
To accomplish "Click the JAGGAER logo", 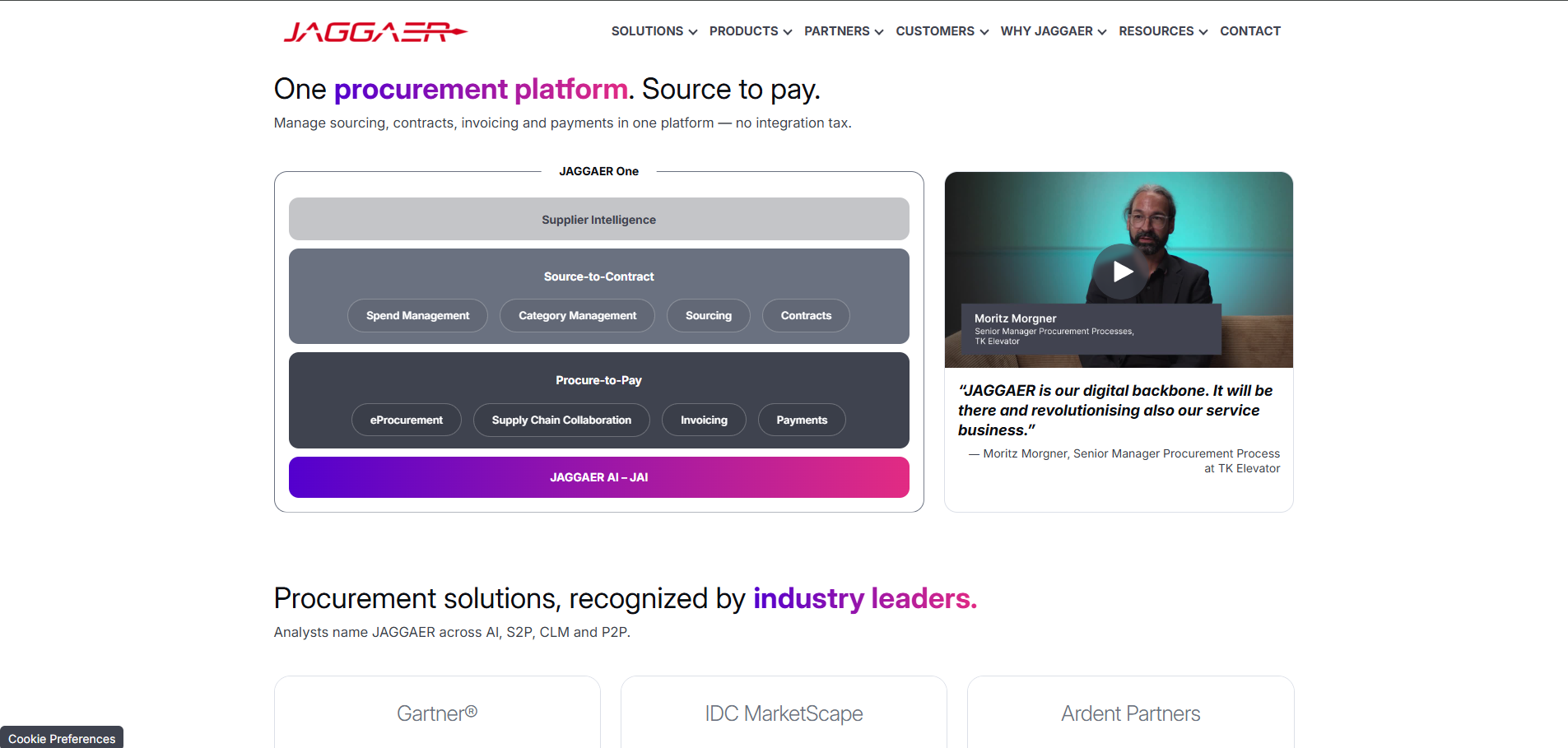I will pyautogui.click(x=375, y=32).
